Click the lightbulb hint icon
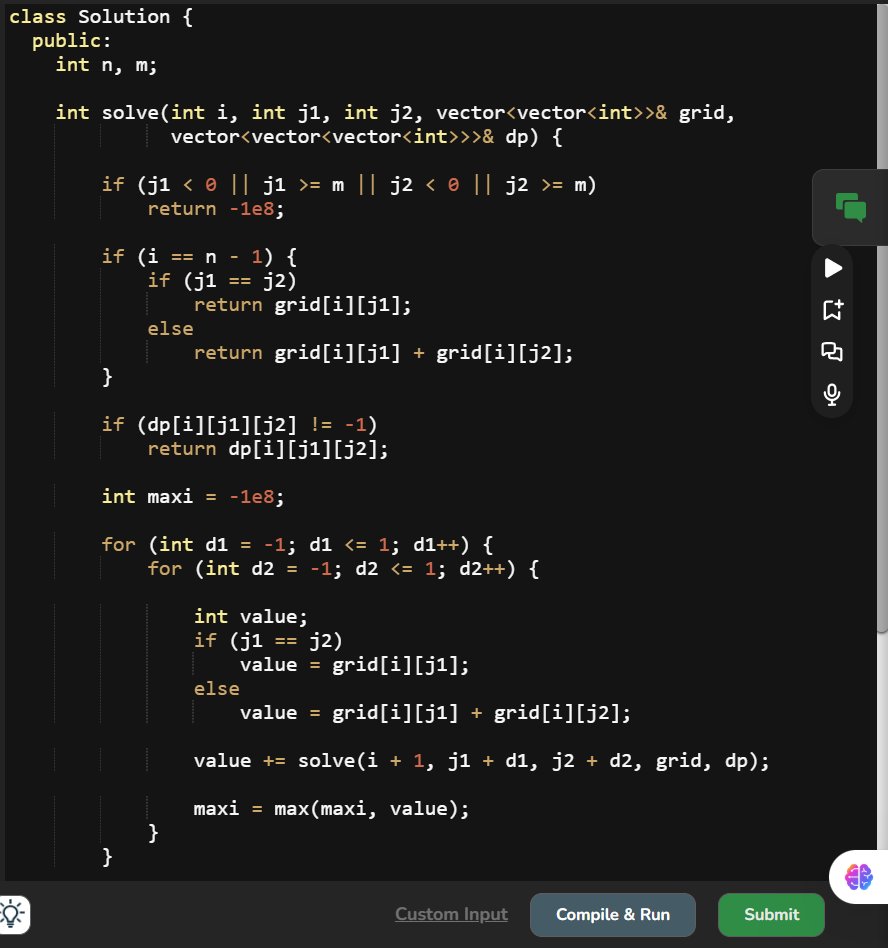 (13, 914)
